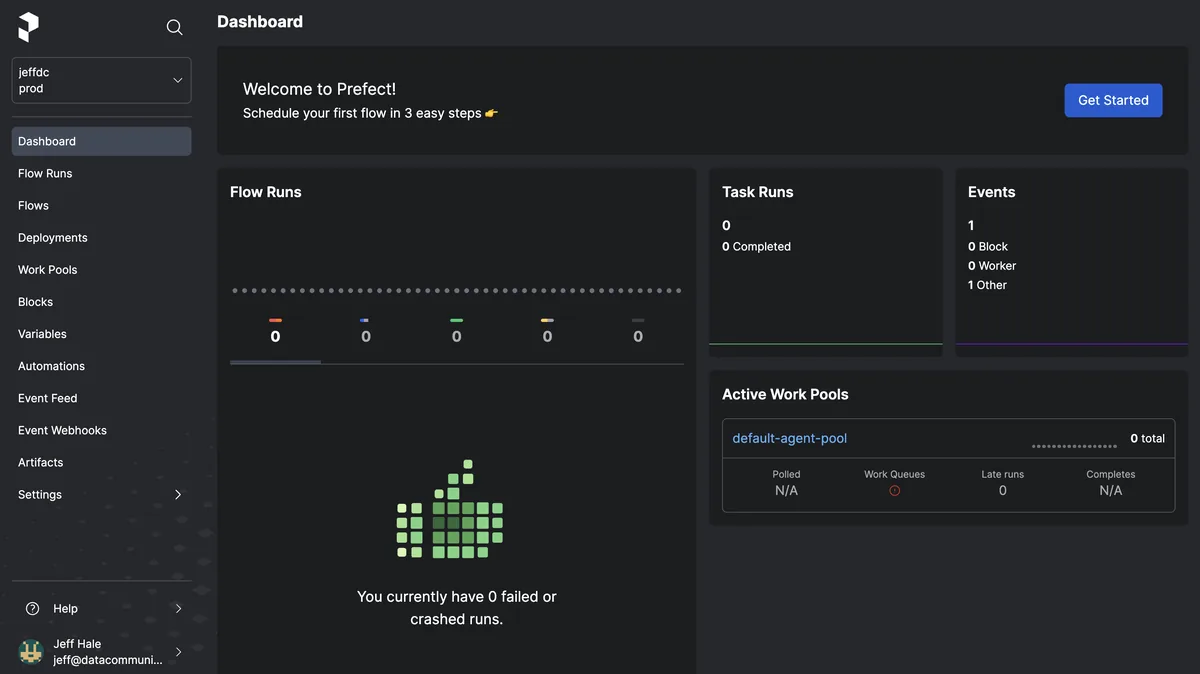Click the Get Started button
The width and height of the screenshot is (1200, 674).
1113,100
